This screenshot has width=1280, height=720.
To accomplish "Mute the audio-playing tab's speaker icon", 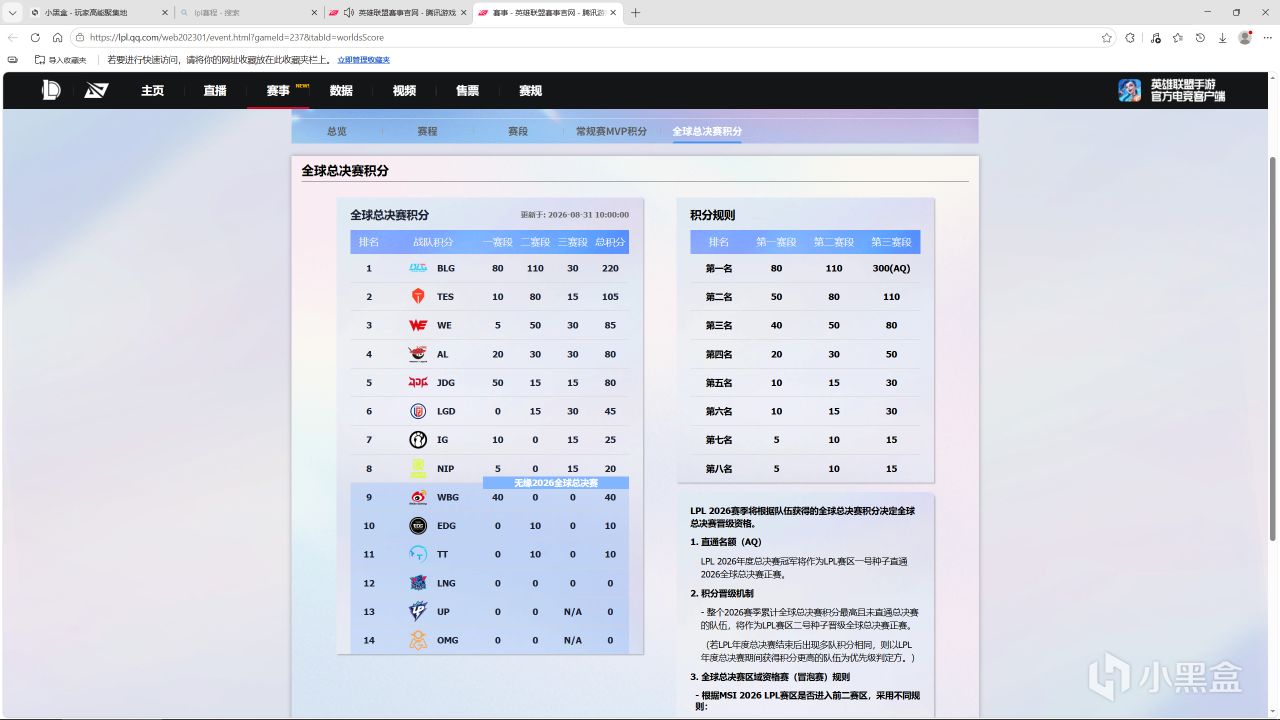I will point(348,13).
